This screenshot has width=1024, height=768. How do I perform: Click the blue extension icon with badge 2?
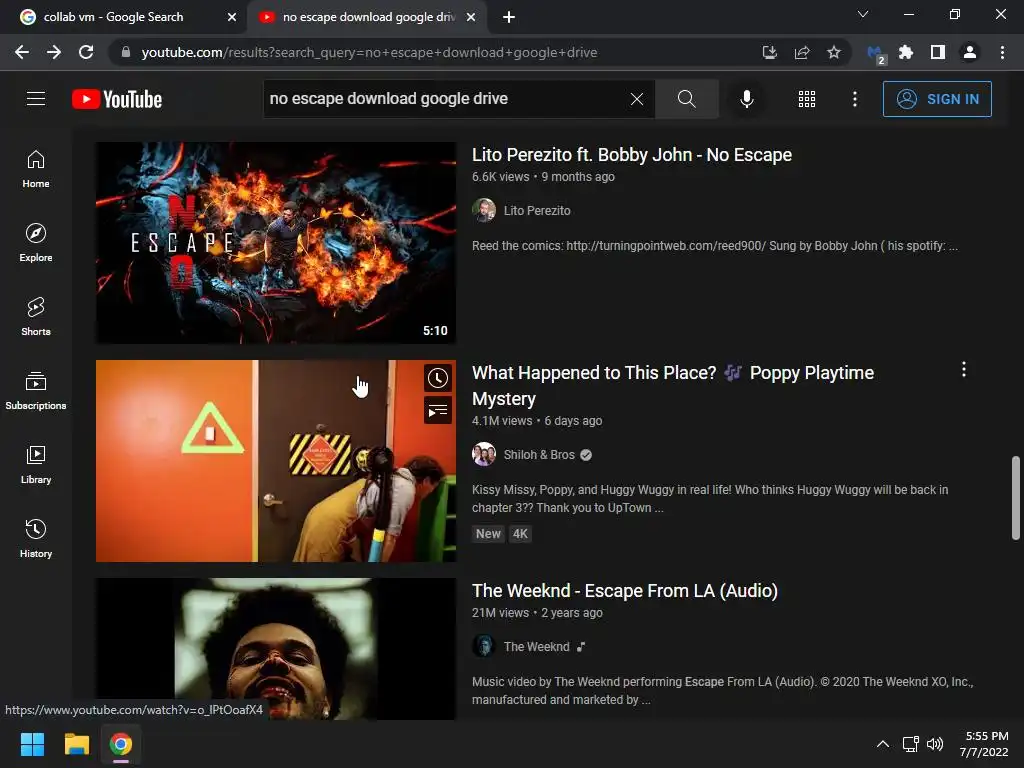click(x=876, y=54)
